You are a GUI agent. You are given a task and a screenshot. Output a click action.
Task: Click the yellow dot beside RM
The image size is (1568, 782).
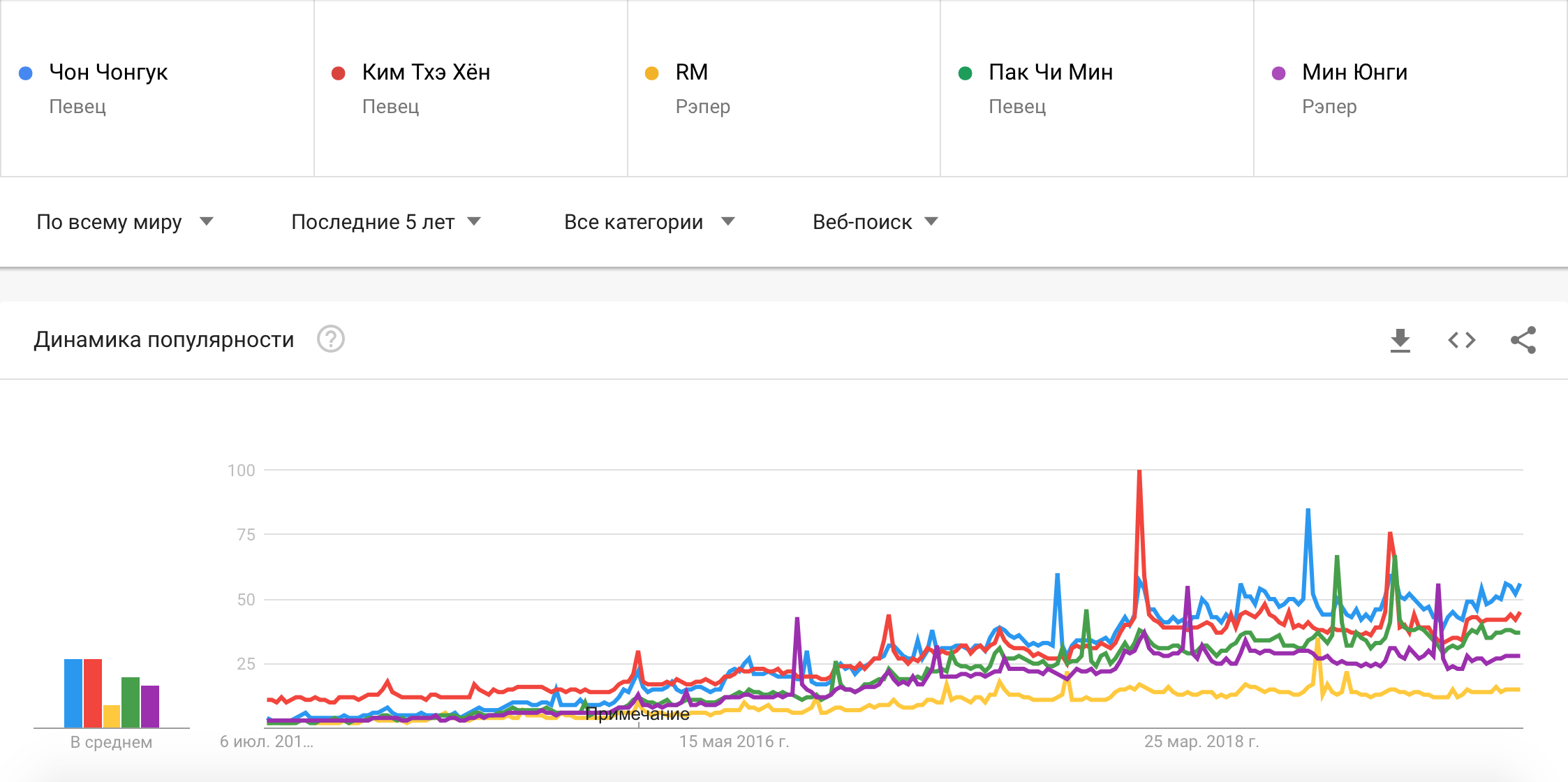pyautogui.click(x=652, y=73)
